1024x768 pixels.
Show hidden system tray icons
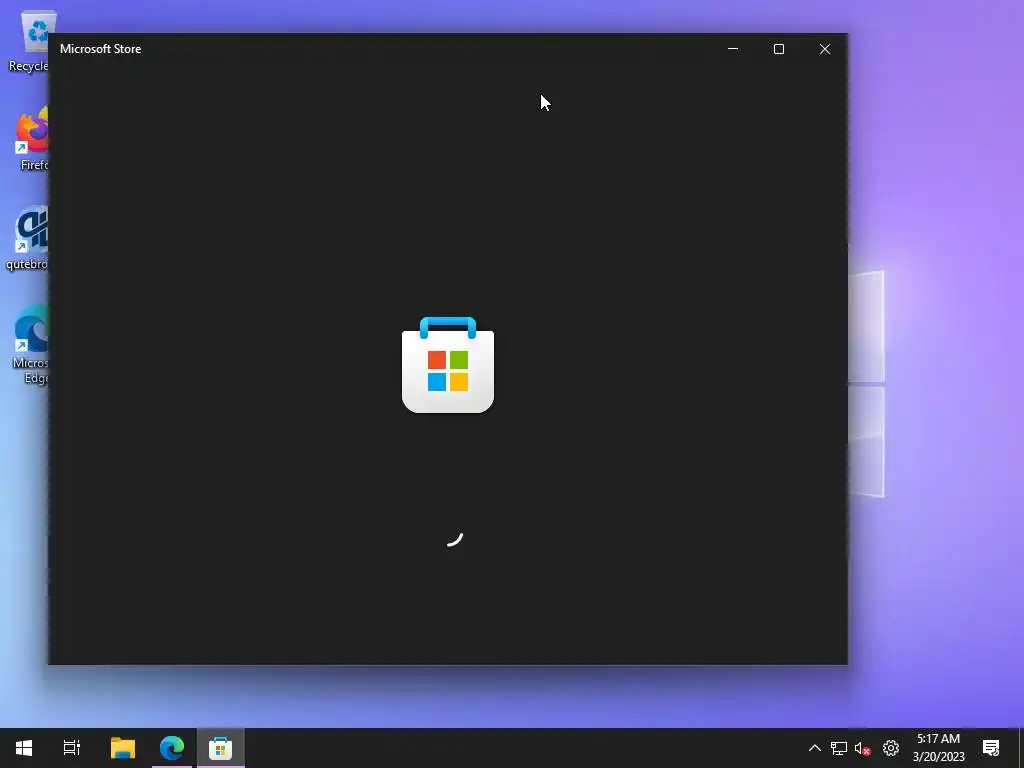click(814, 748)
